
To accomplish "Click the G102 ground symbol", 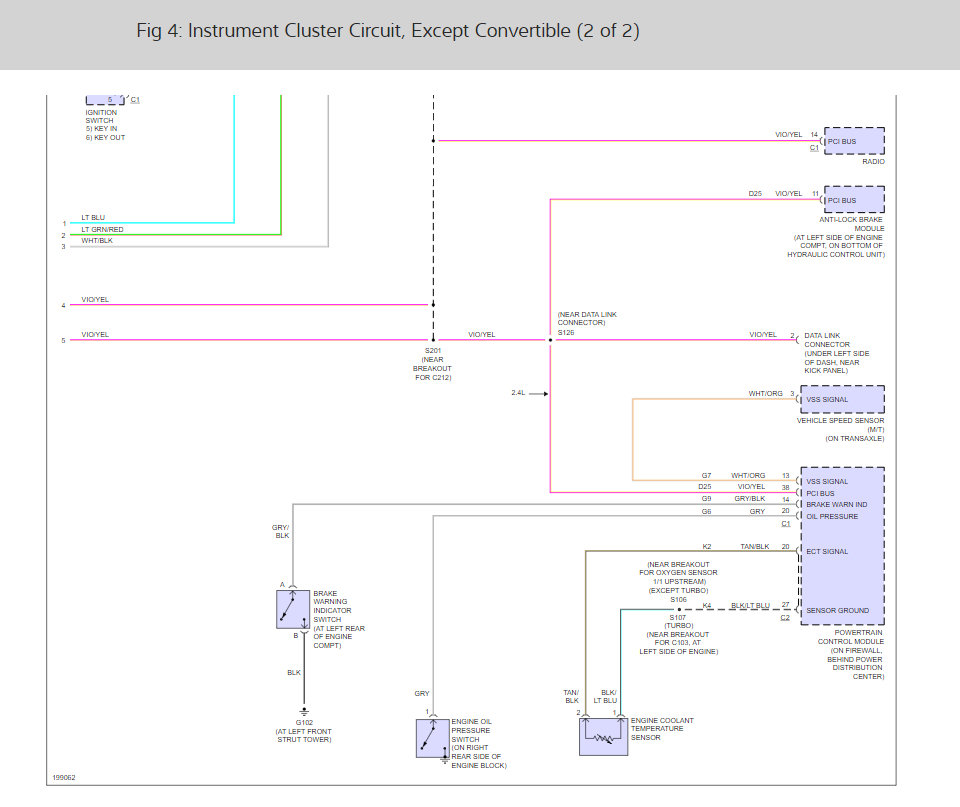I will tap(304, 711).
